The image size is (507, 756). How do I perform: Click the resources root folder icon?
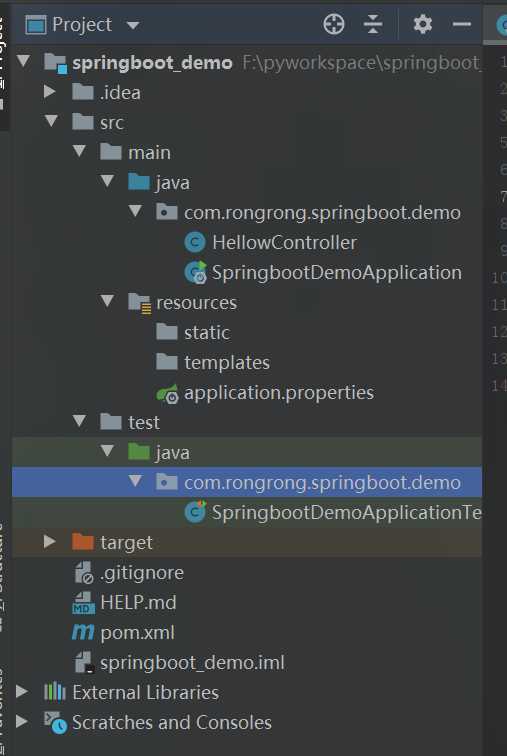(x=140, y=303)
